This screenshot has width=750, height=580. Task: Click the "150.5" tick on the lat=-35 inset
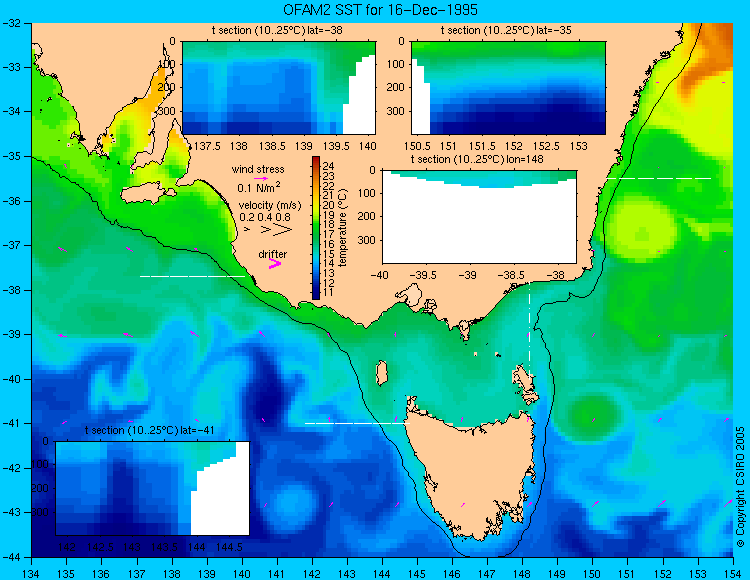point(417,146)
